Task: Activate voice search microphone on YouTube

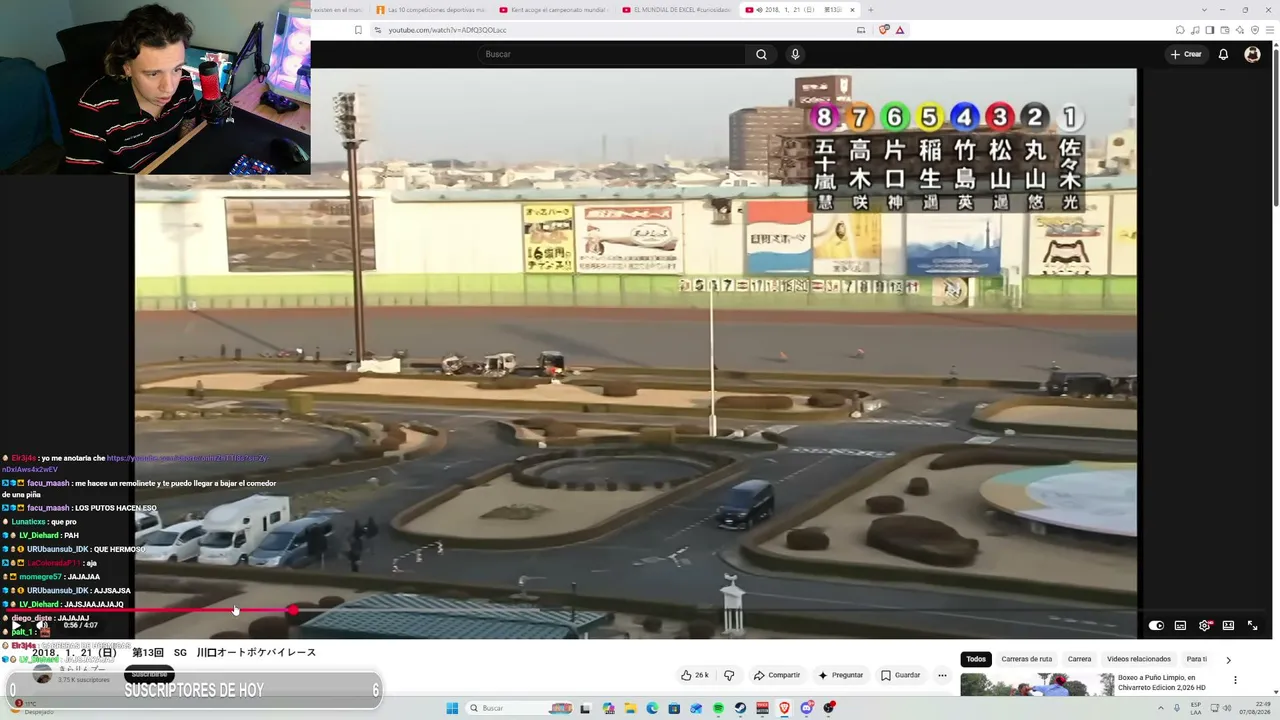Action: [x=795, y=54]
